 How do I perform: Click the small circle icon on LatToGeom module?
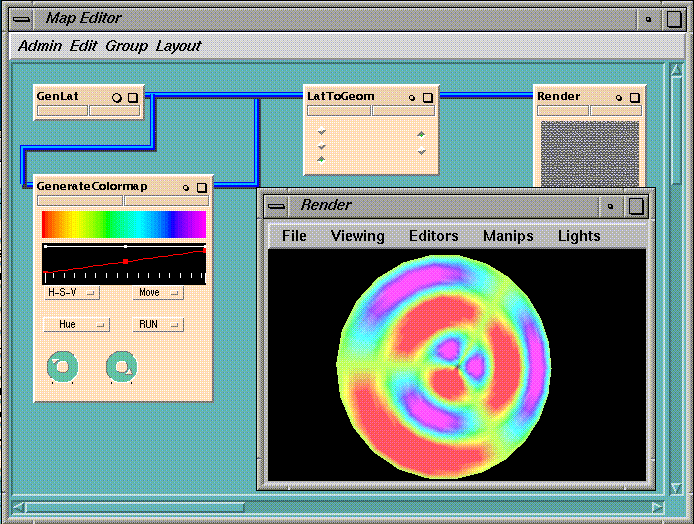[x=411, y=97]
